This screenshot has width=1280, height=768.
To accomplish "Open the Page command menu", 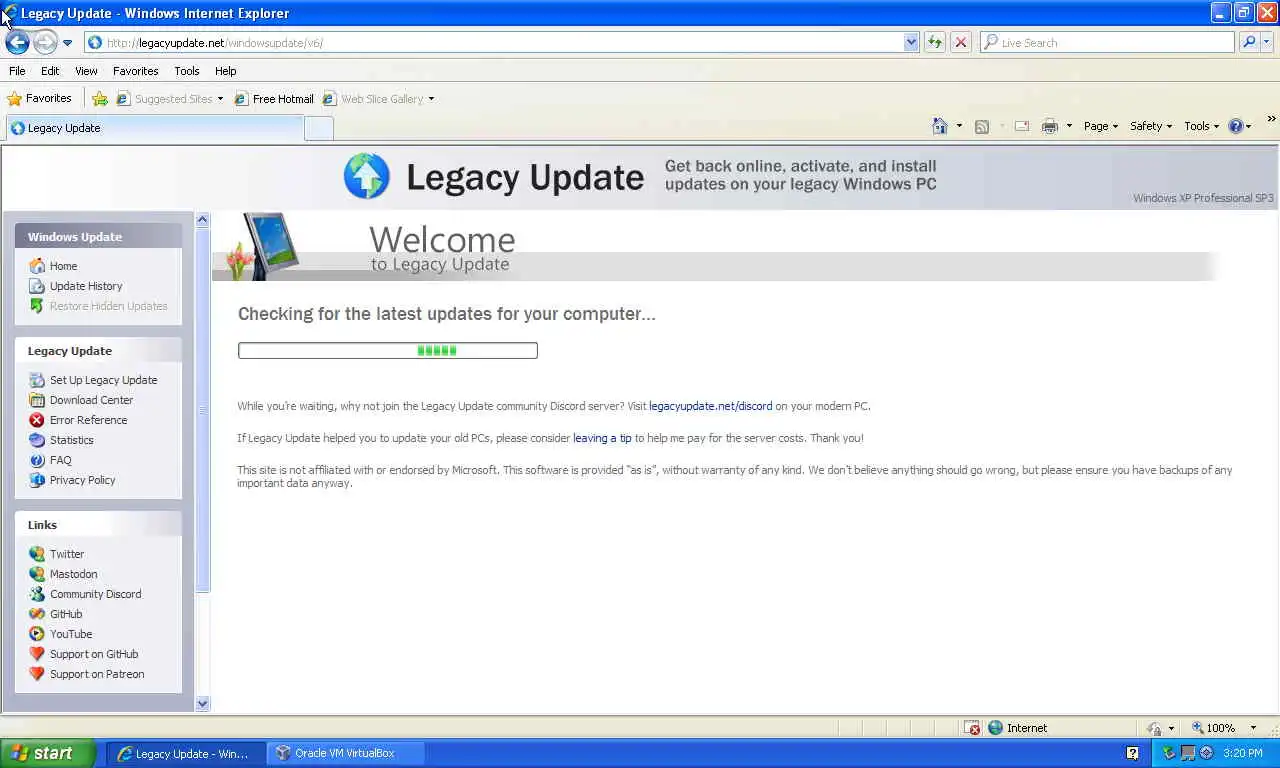I will [x=1101, y=126].
